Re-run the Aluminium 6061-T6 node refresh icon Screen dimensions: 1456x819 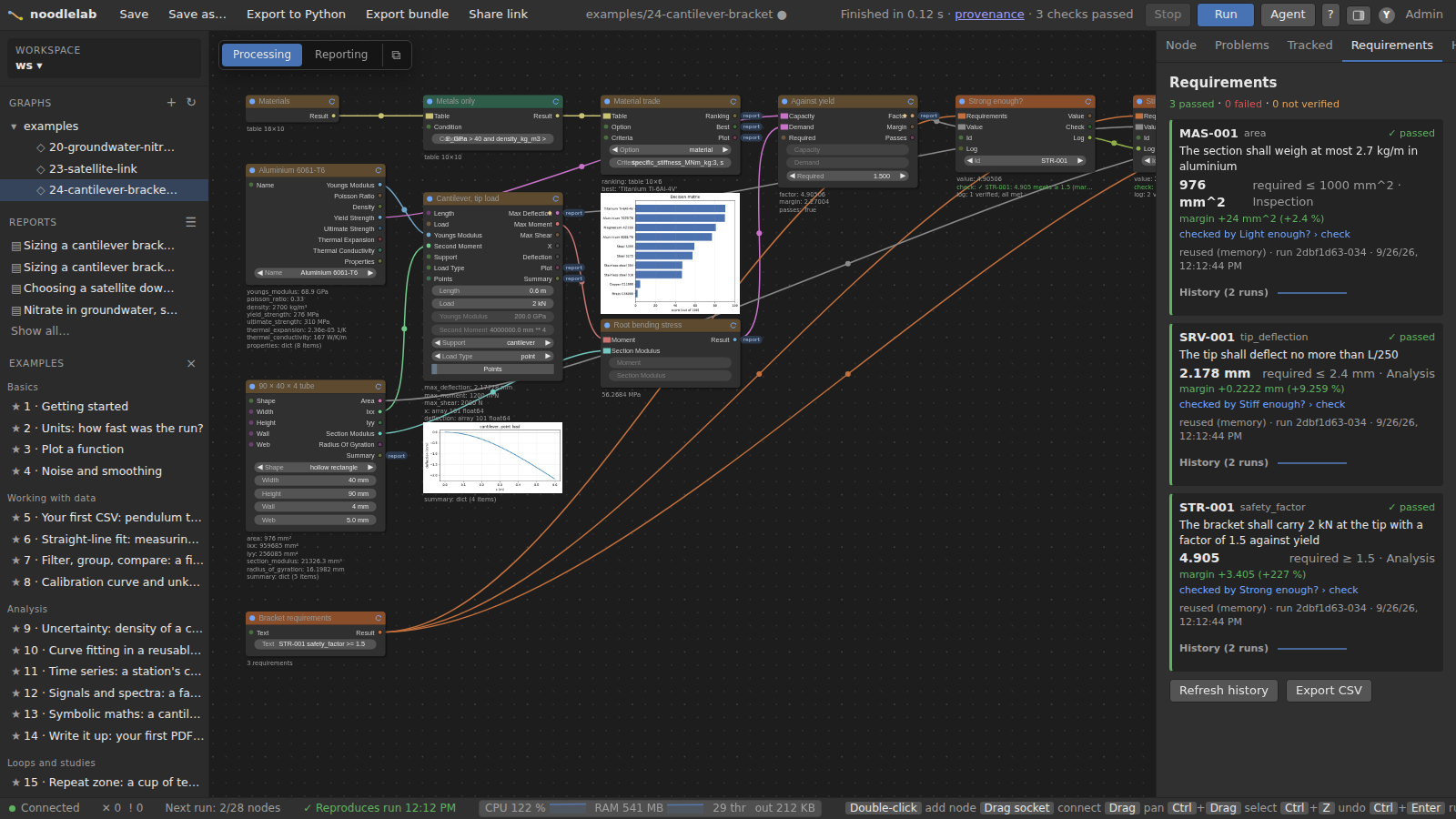(x=379, y=171)
